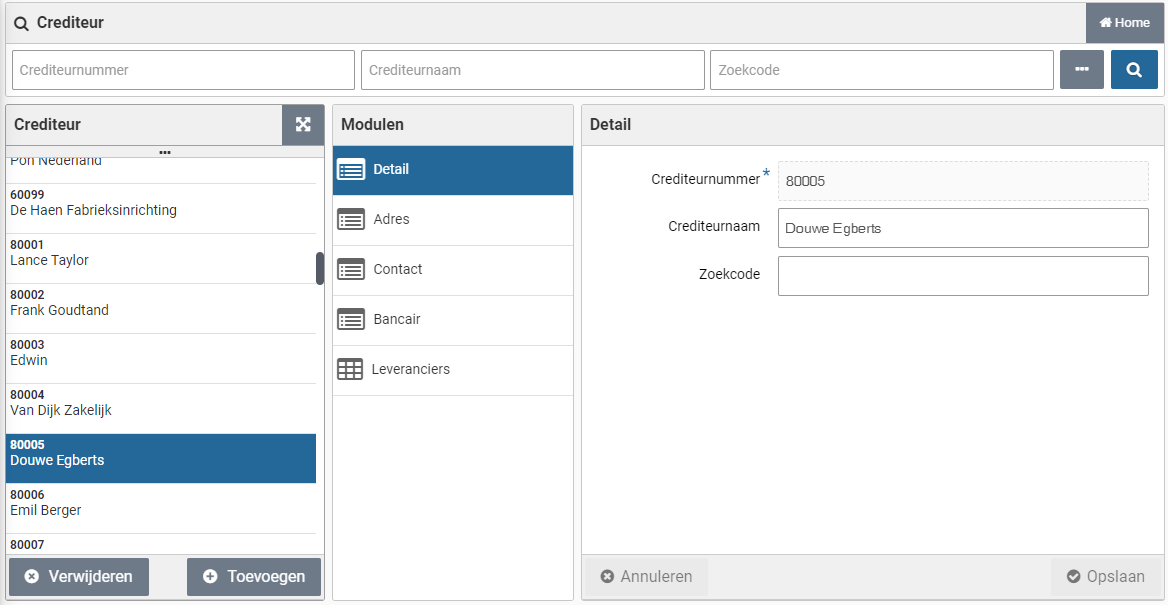Click the empty Zoekcode detail field
The height and width of the screenshot is (605, 1168).
pos(962,276)
